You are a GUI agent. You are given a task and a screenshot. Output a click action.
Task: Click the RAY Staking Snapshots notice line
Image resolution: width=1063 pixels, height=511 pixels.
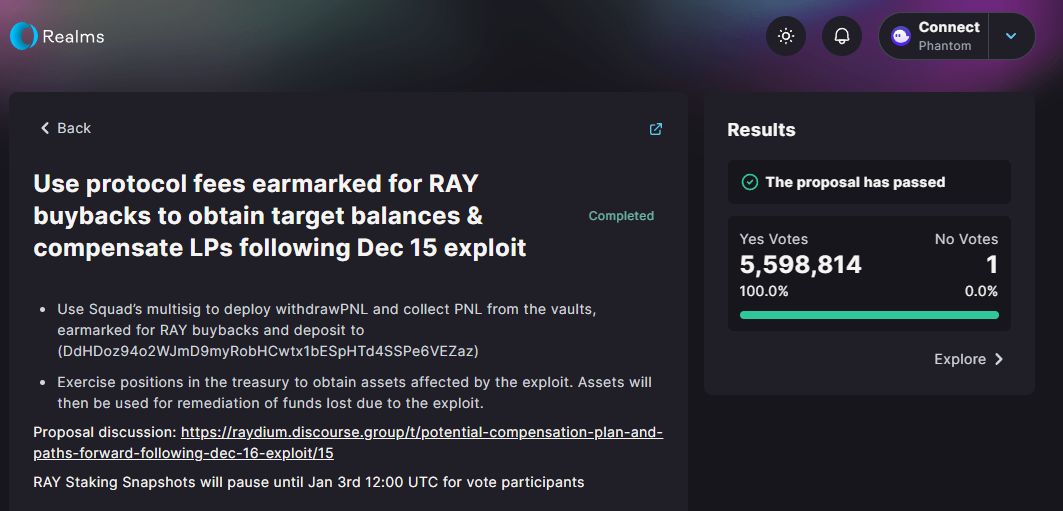tap(308, 483)
